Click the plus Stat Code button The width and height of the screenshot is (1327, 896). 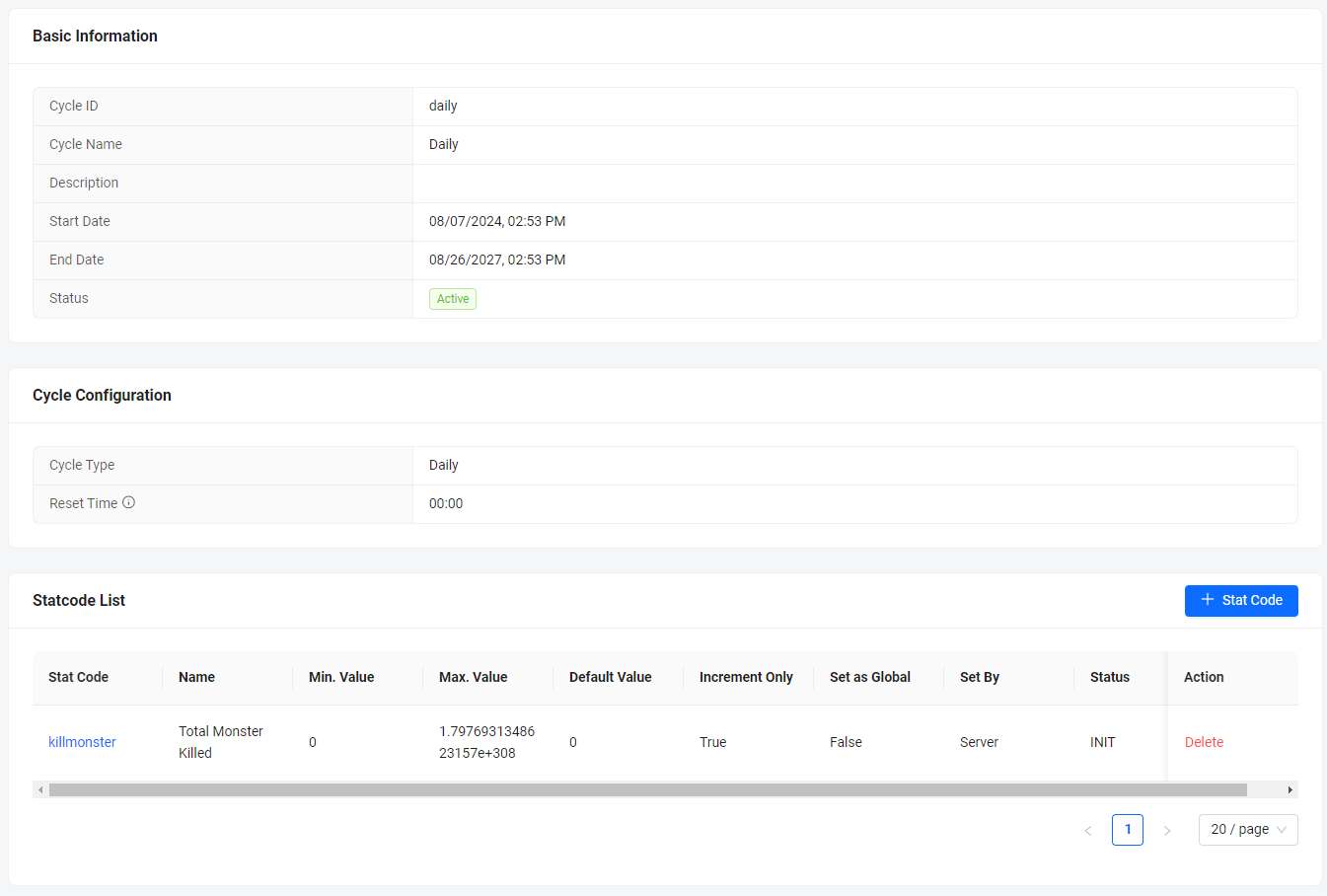coord(1241,601)
